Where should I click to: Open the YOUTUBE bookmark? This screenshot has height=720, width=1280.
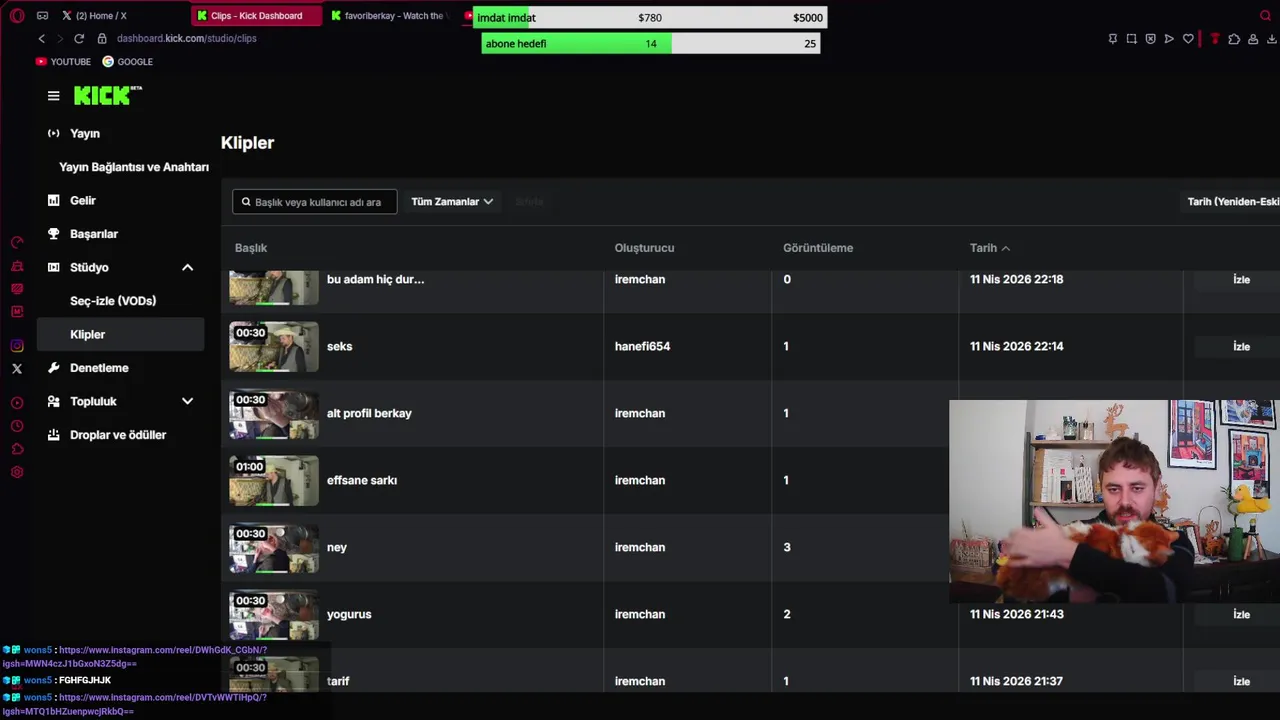pyautogui.click(x=63, y=62)
